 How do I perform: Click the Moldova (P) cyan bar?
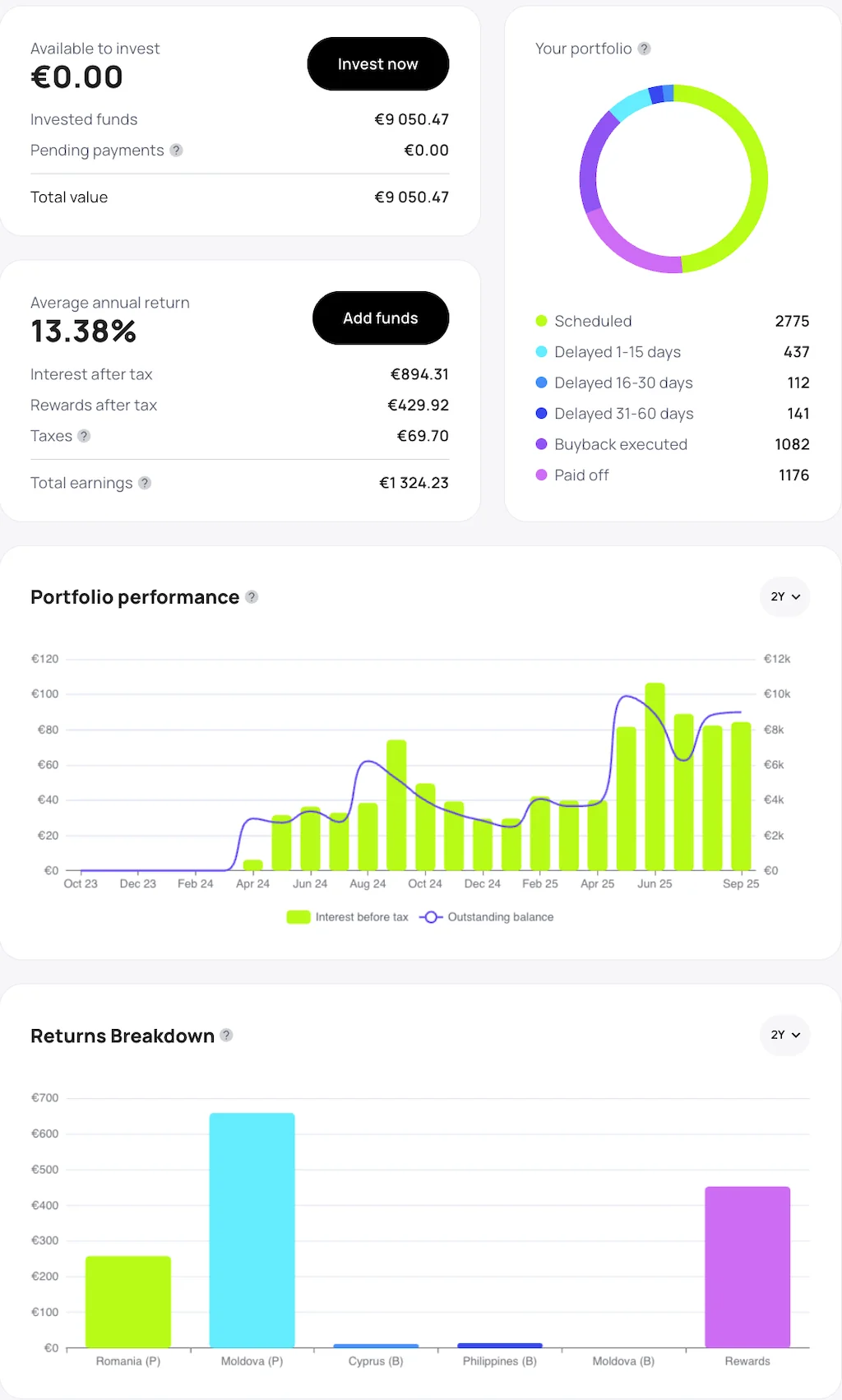point(252,1230)
